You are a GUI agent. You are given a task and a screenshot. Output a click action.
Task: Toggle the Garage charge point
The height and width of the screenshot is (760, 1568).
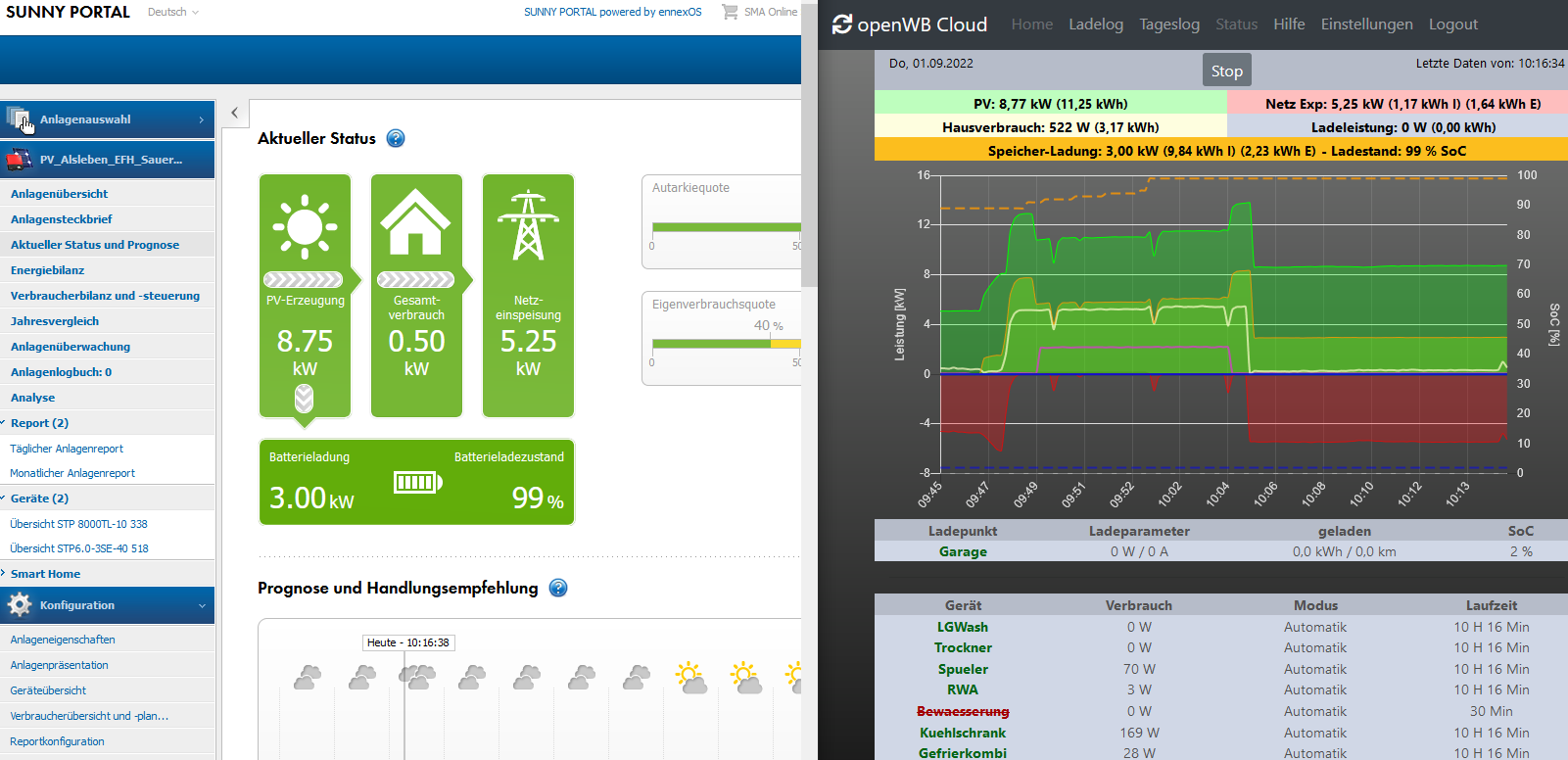(963, 552)
